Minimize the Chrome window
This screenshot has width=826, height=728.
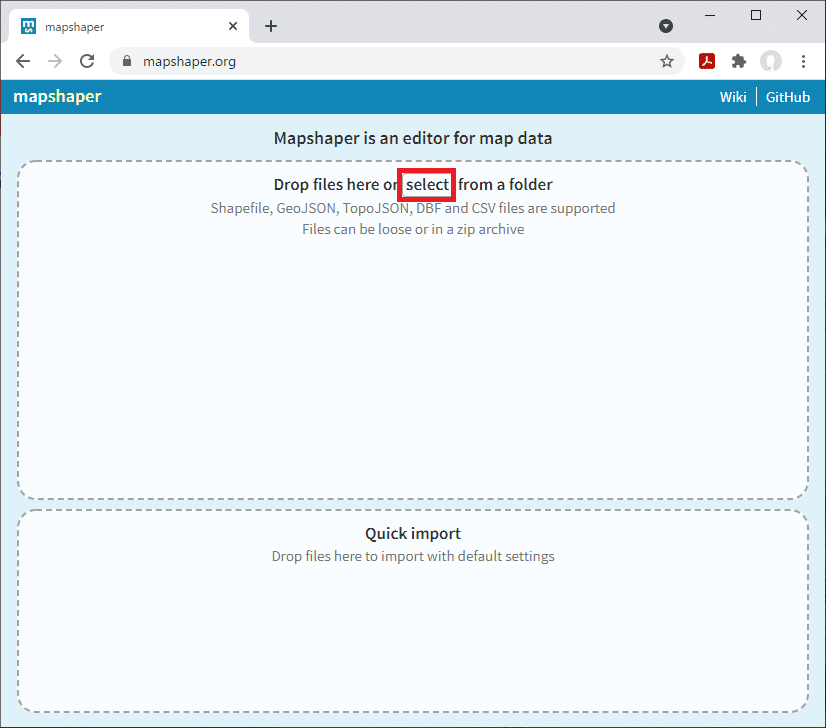pyautogui.click(x=710, y=15)
